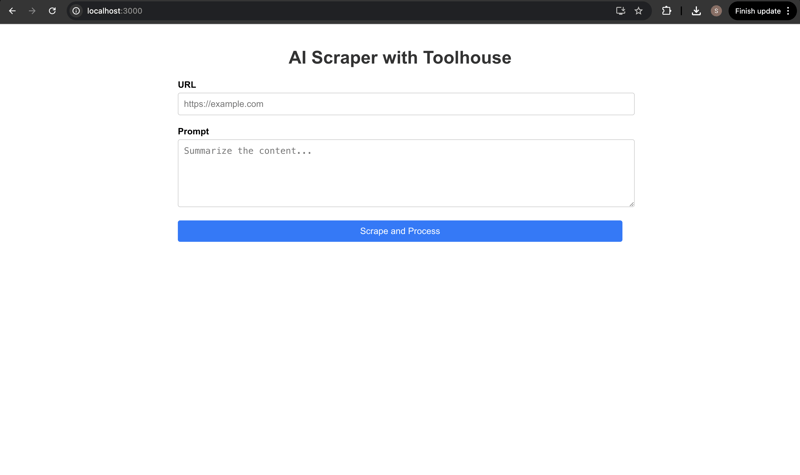800x475 pixels.
Task: Click the install app icon in address bar
Action: (620, 11)
